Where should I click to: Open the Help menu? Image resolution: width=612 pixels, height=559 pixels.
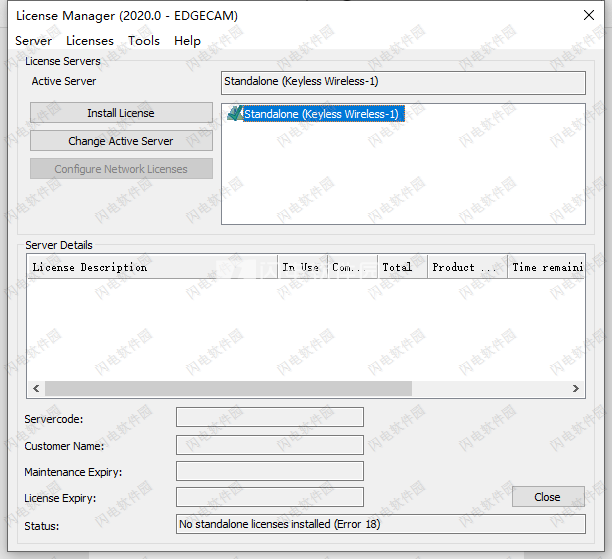pos(187,41)
